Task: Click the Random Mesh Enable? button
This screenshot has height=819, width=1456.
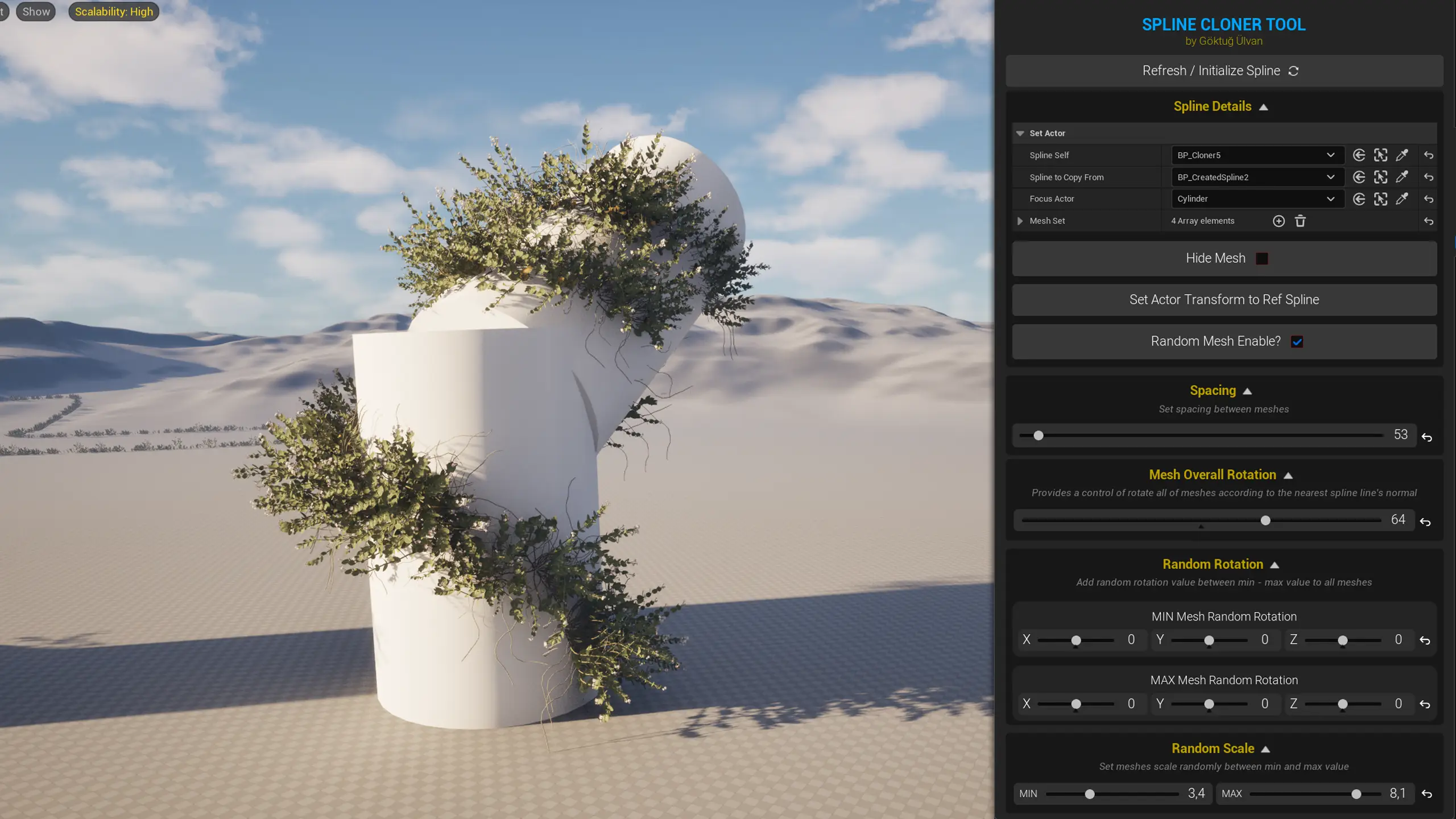Action: (x=1224, y=341)
